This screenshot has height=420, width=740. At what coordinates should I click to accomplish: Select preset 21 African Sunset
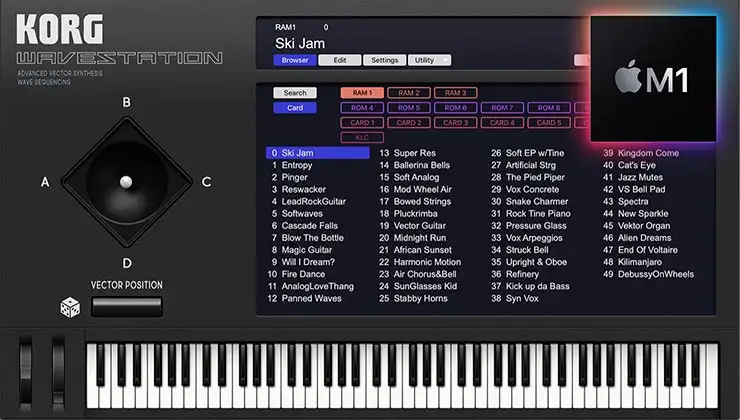(x=415, y=250)
